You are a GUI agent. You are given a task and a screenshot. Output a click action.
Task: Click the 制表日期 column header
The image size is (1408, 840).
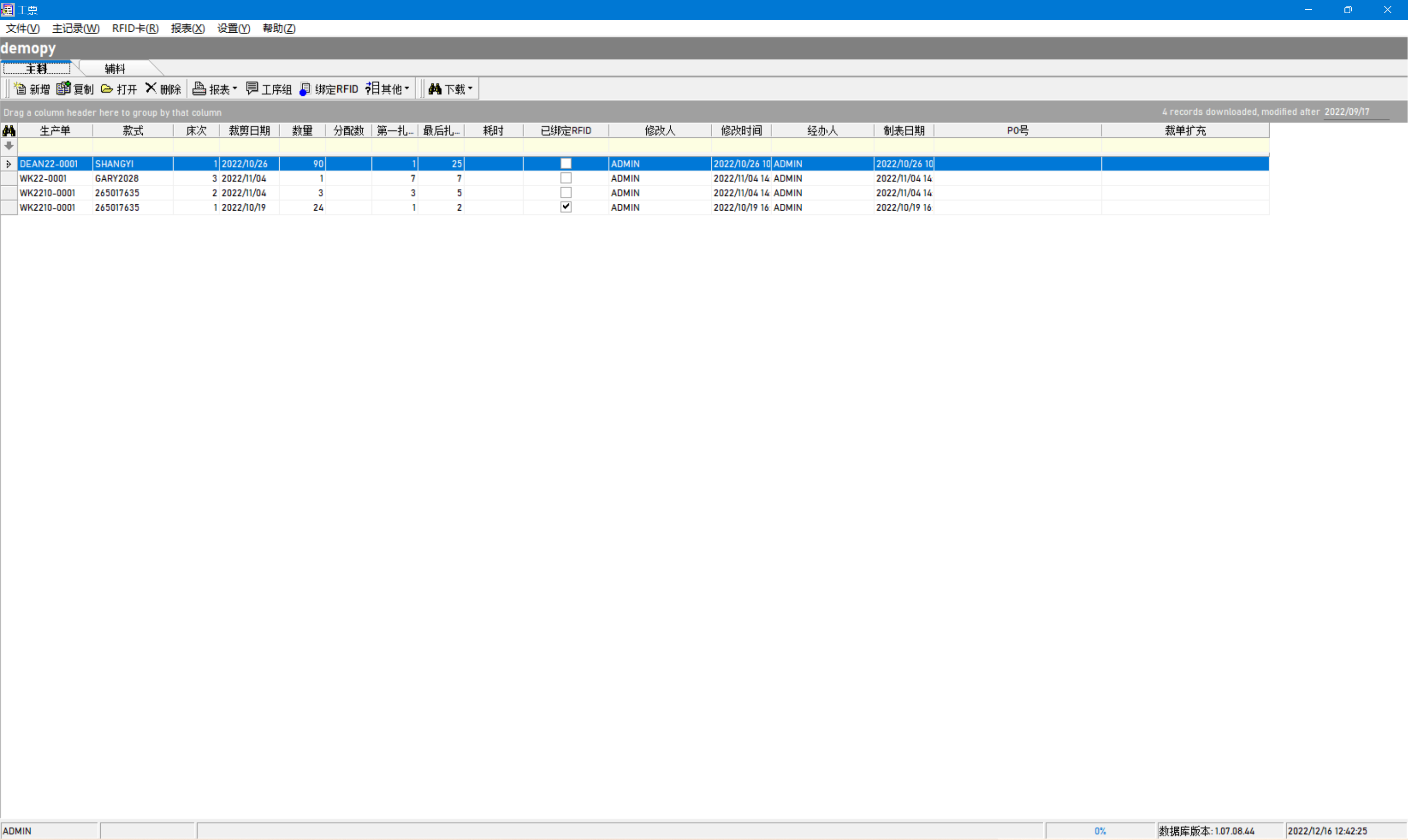tap(904, 131)
